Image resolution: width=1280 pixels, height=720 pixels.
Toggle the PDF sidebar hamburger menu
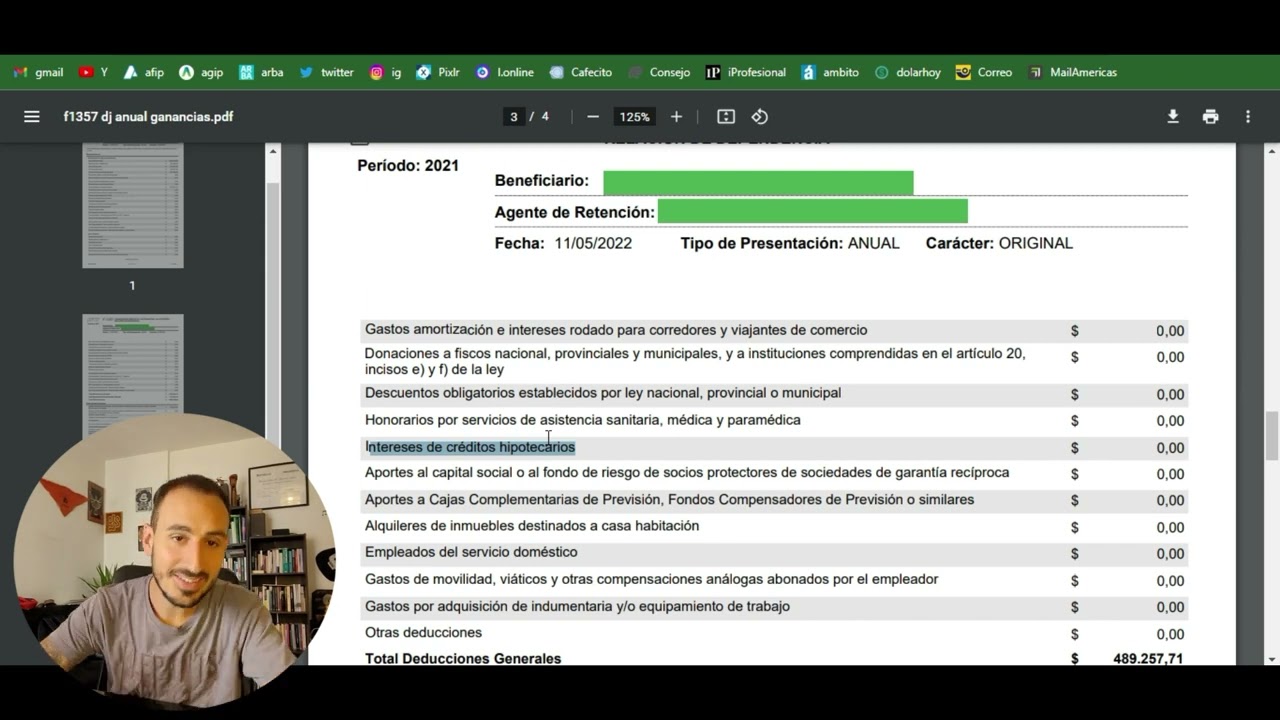click(x=32, y=117)
